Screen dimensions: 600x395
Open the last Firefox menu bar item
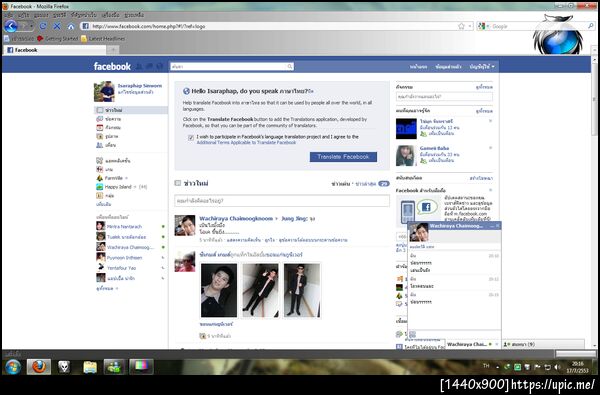(x=134, y=15)
